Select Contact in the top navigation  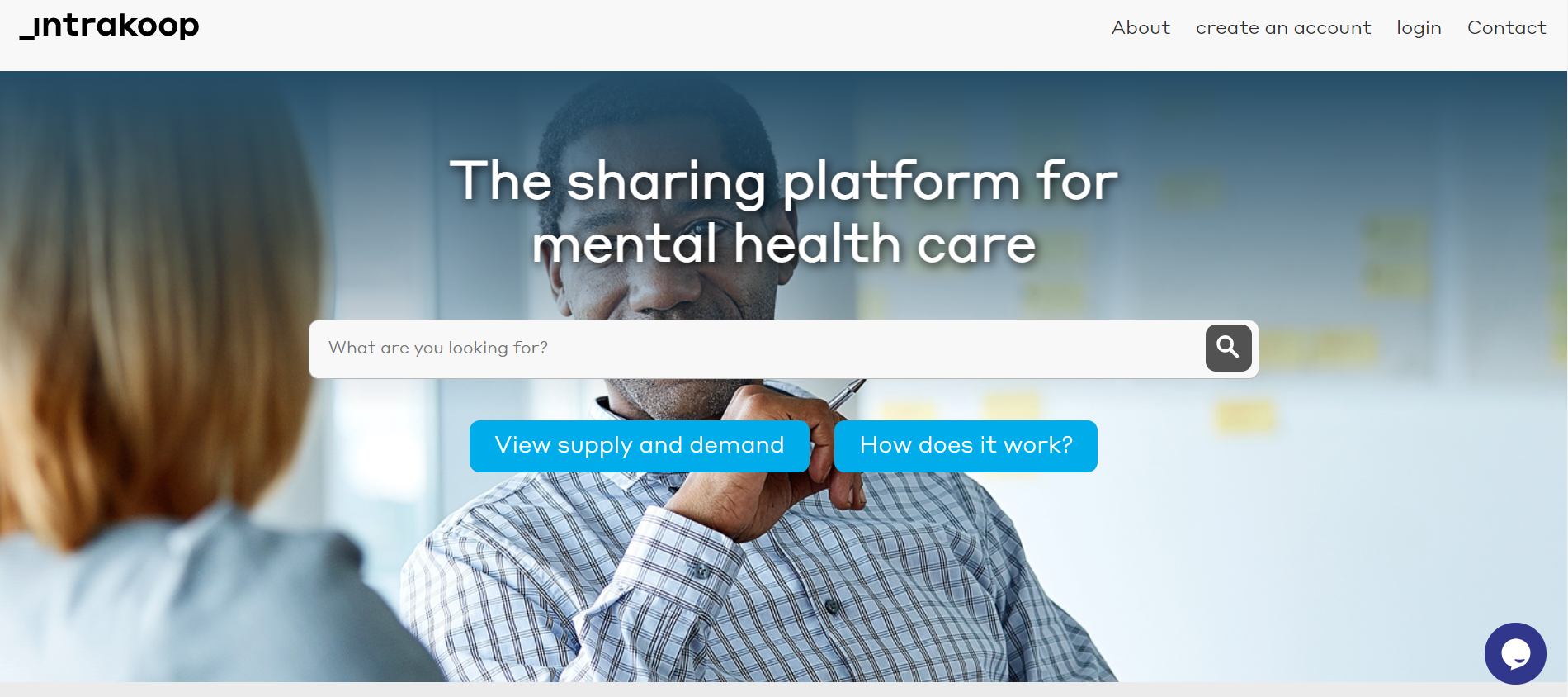tap(1506, 27)
